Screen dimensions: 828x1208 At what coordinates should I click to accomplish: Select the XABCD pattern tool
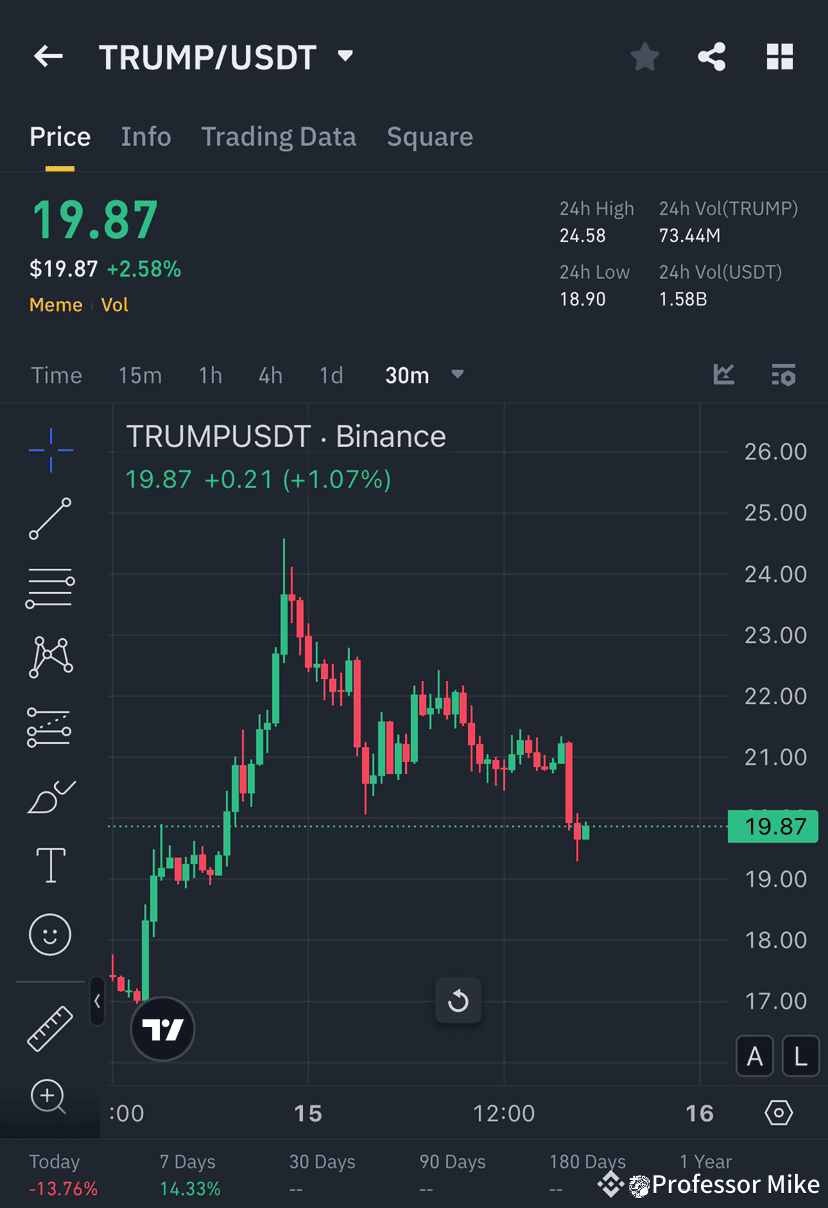[50, 657]
